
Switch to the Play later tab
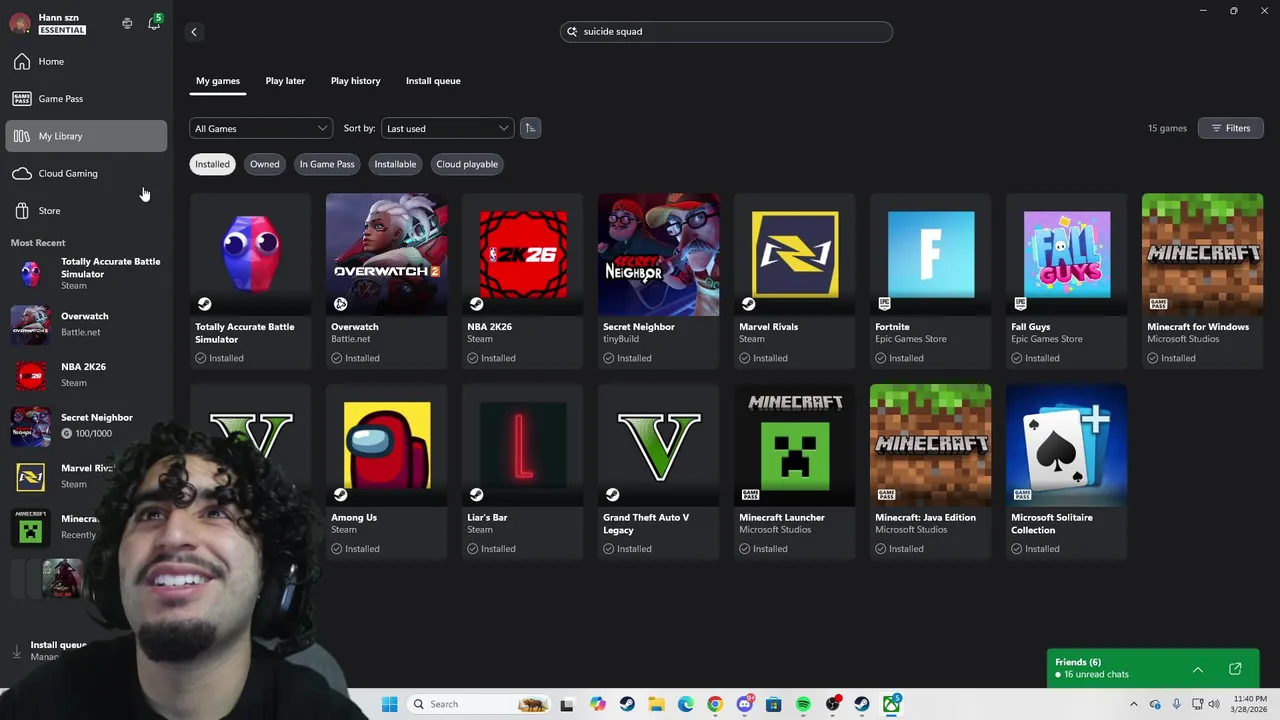pyautogui.click(x=285, y=81)
